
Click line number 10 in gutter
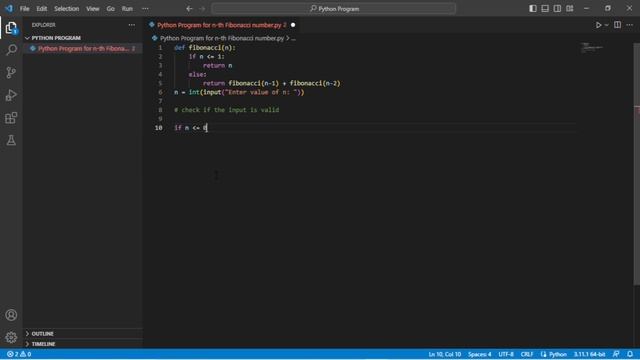pos(158,128)
